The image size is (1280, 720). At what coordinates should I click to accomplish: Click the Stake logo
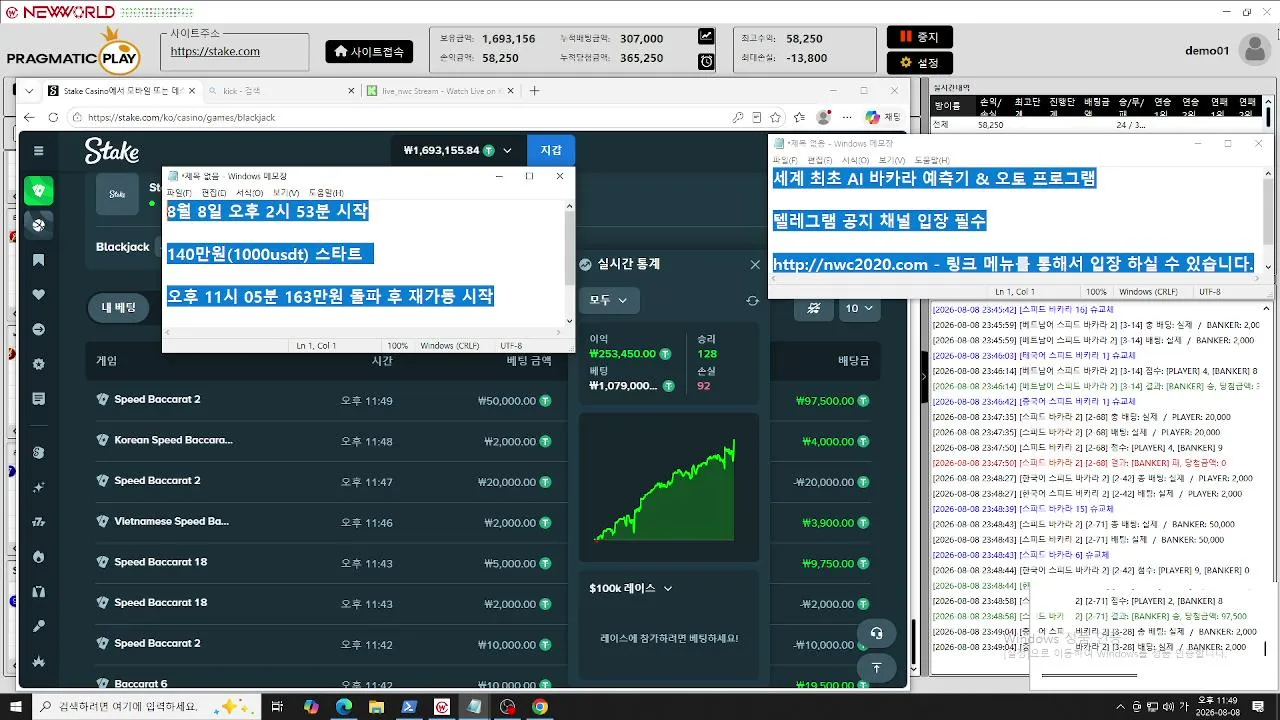pyautogui.click(x=111, y=151)
